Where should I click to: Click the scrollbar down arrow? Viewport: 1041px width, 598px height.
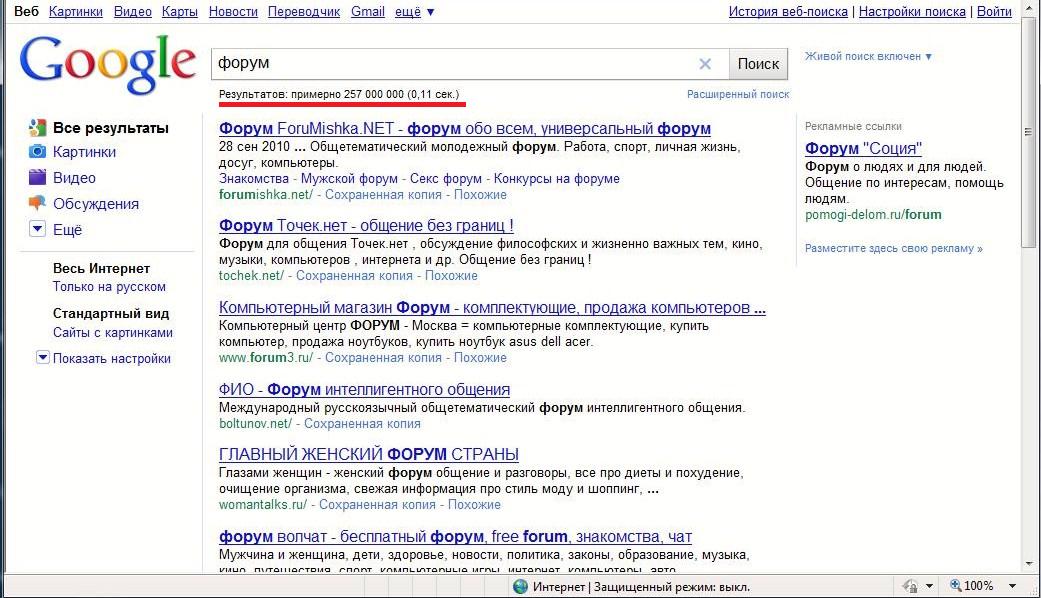[1028, 564]
